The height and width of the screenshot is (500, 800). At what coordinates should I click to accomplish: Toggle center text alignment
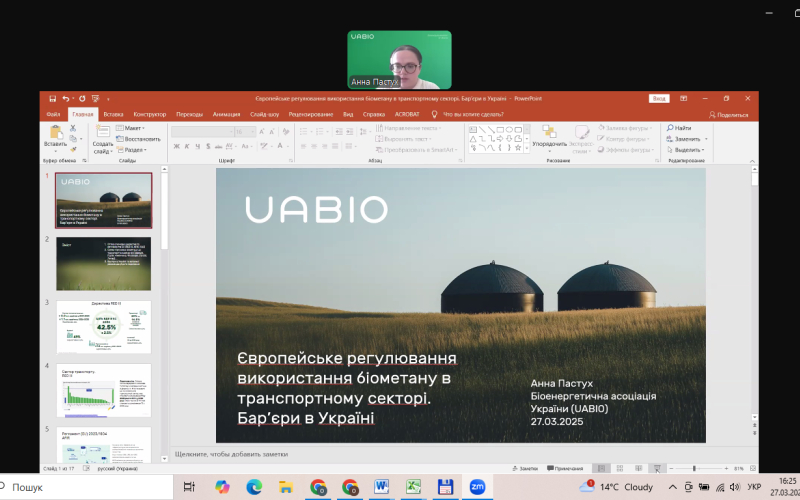[314, 146]
